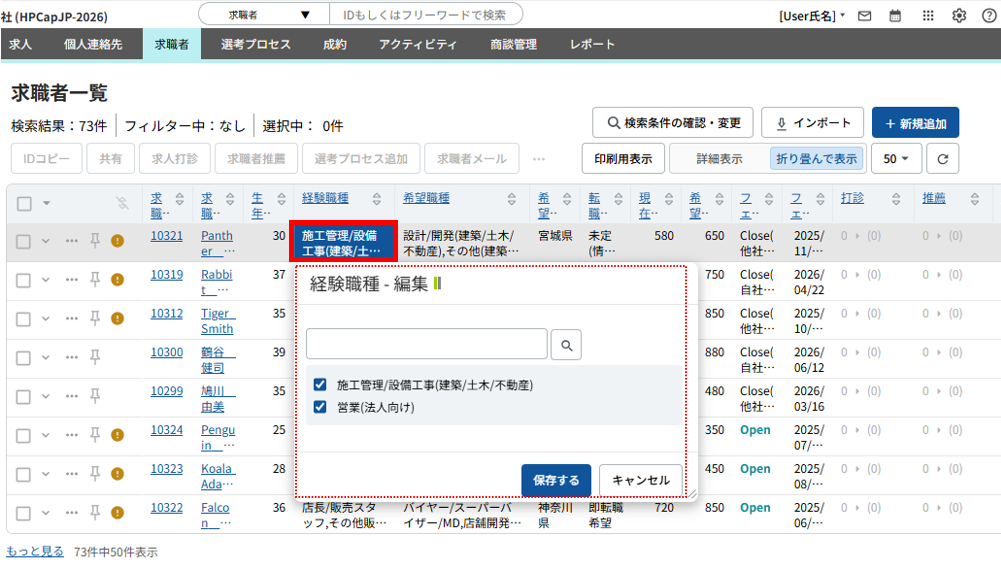The image size is (1001, 567).
Task: Click the refresh list icon button
Action: coord(942,158)
